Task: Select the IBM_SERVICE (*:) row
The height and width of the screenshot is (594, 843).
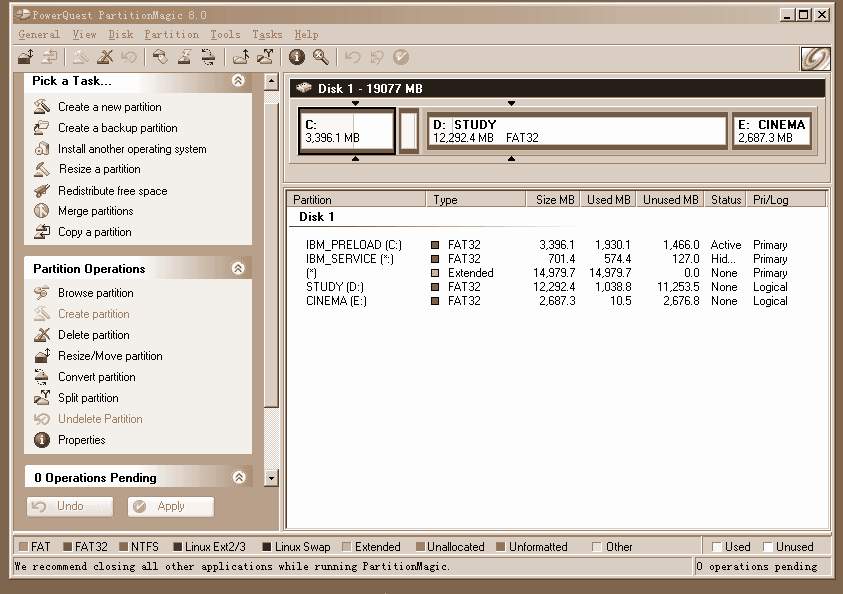Action: coord(547,259)
